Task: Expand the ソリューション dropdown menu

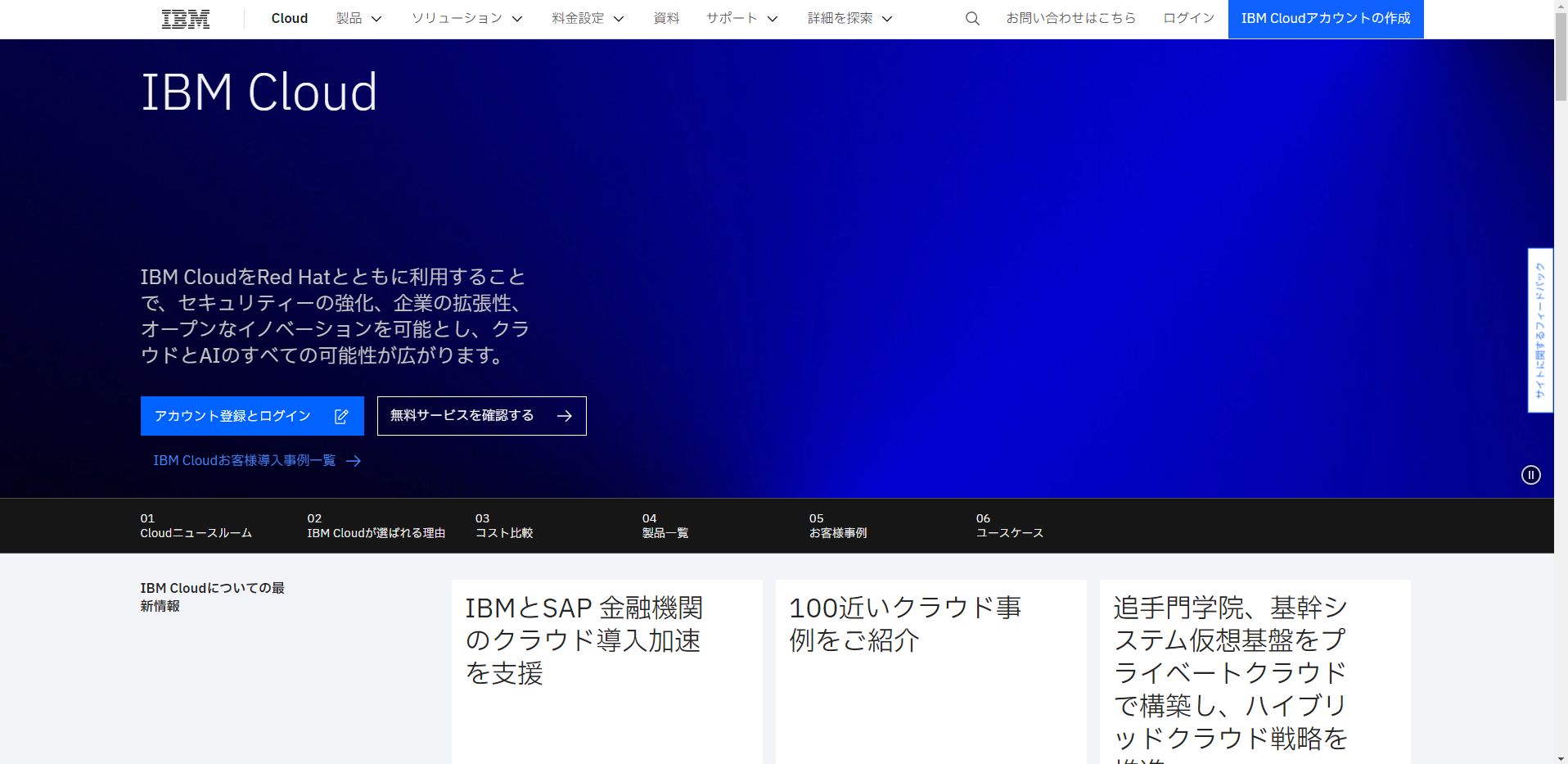Action: point(467,19)
